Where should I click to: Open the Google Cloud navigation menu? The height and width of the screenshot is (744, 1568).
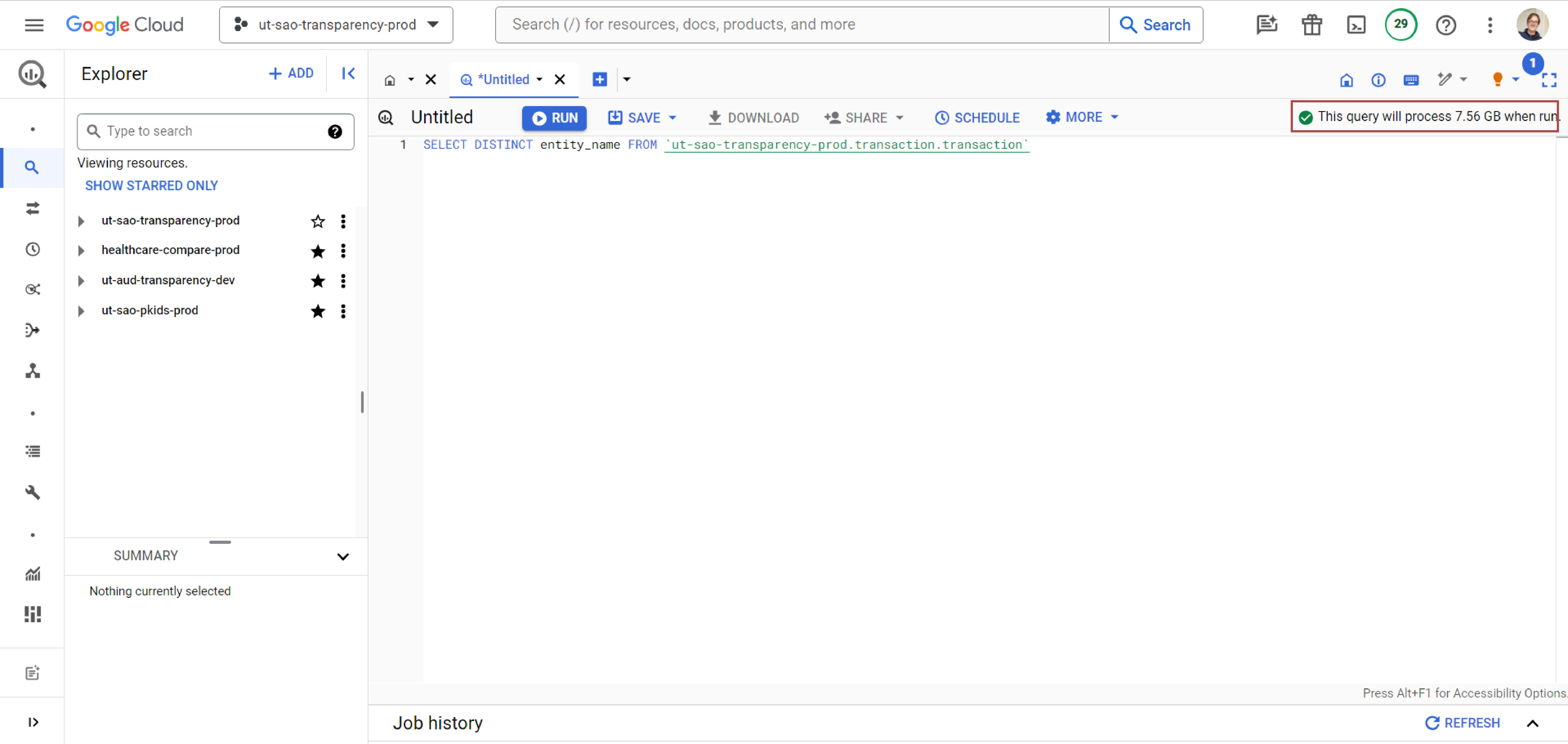point(33,25)
